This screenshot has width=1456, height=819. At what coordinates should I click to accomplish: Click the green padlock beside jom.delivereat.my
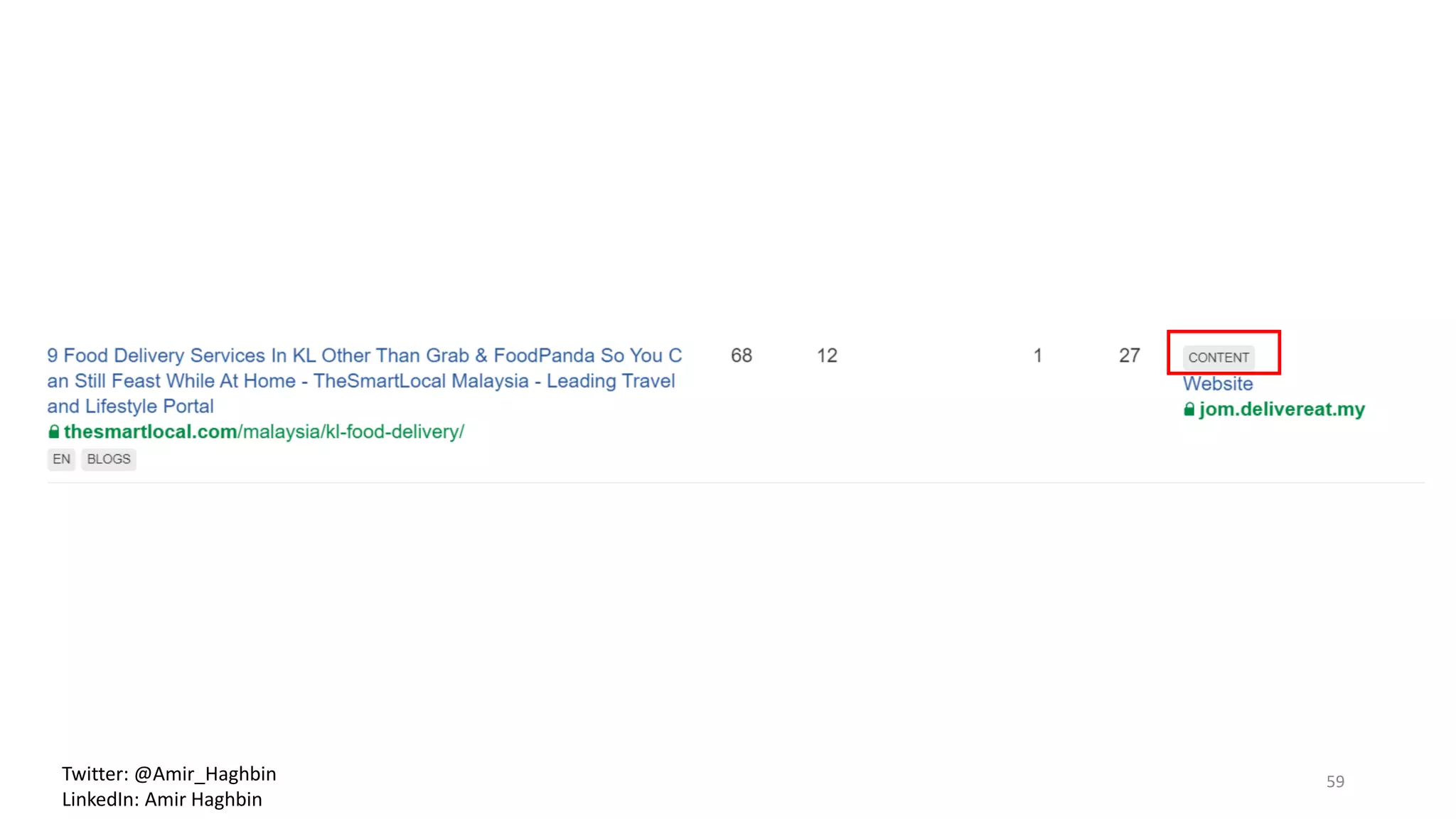1189,409
